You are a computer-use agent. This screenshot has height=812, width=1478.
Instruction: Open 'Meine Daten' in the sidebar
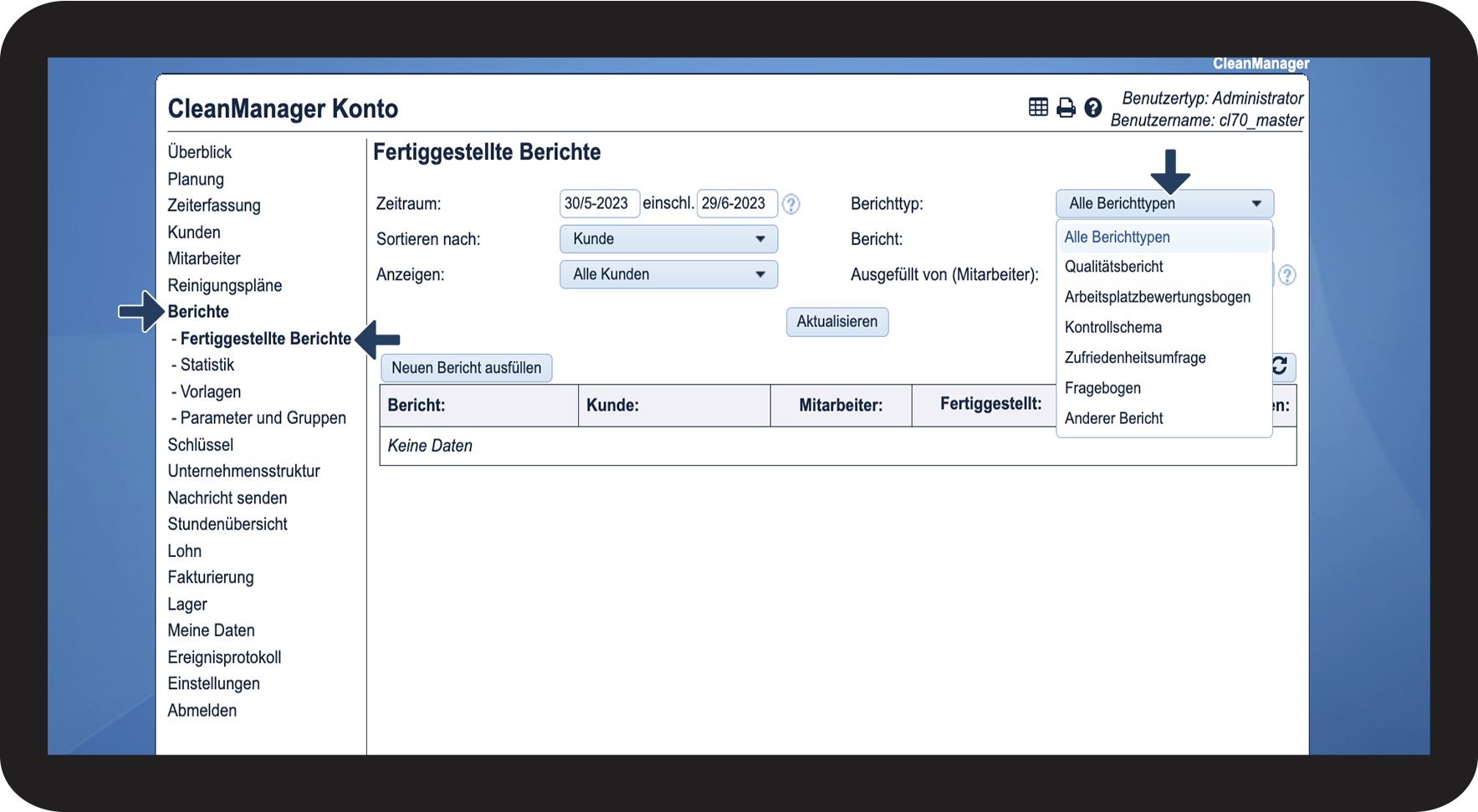[212, 631]
